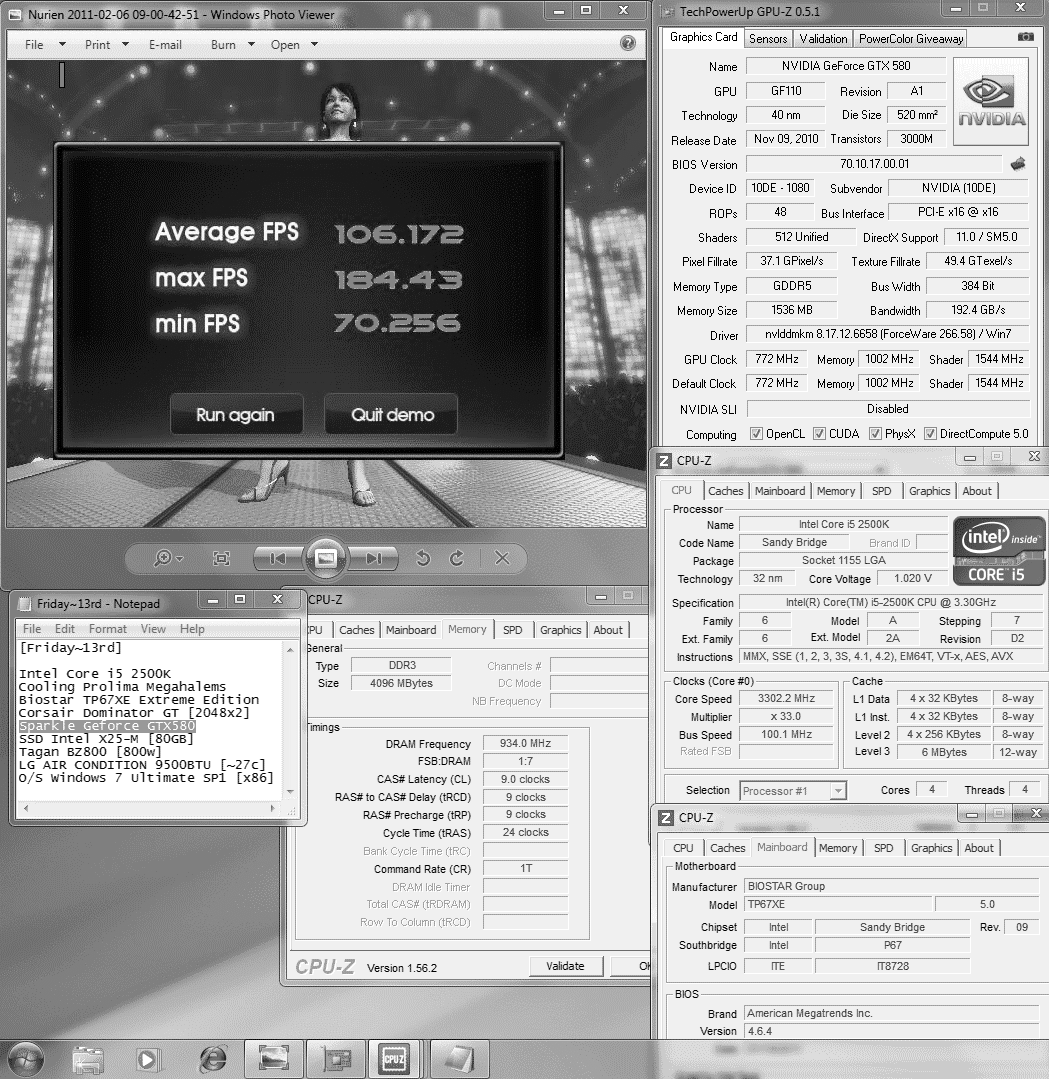Toggle the DirectCompute 5.0 checkbox
The width and height of the screenshot is (1049, 1079).
[930, 434]
